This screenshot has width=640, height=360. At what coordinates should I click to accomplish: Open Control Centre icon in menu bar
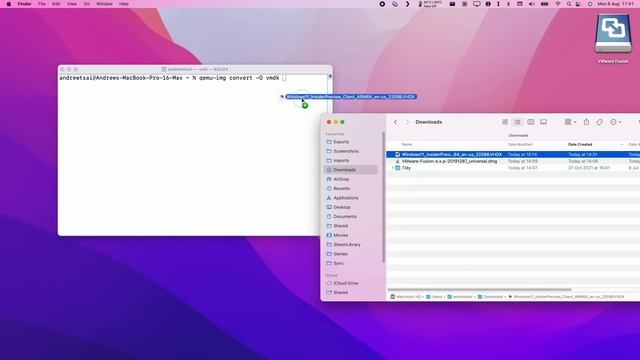[578, 4]
